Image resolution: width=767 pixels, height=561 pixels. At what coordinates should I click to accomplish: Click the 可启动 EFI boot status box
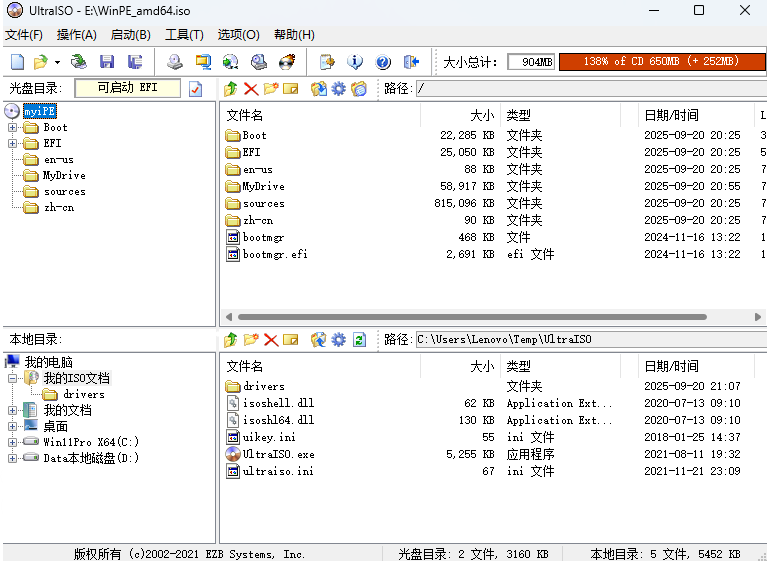[128, 88]
